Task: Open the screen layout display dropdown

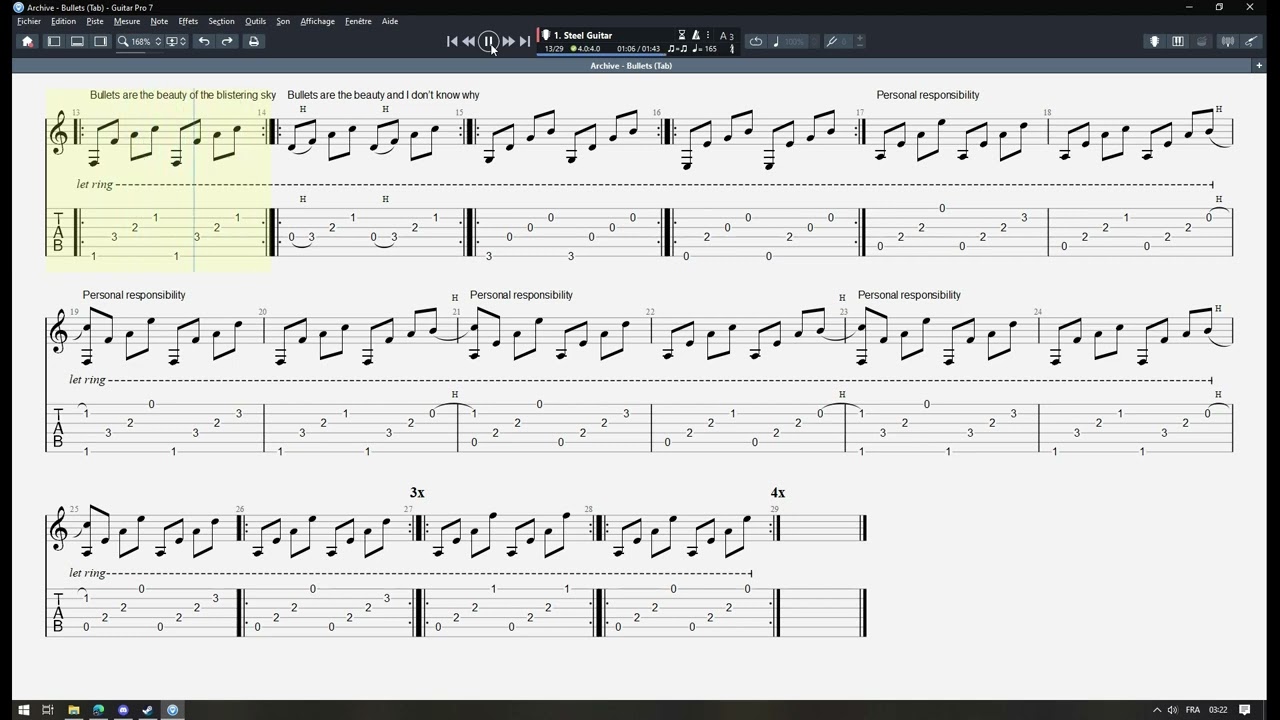Action: coord(176,41)
